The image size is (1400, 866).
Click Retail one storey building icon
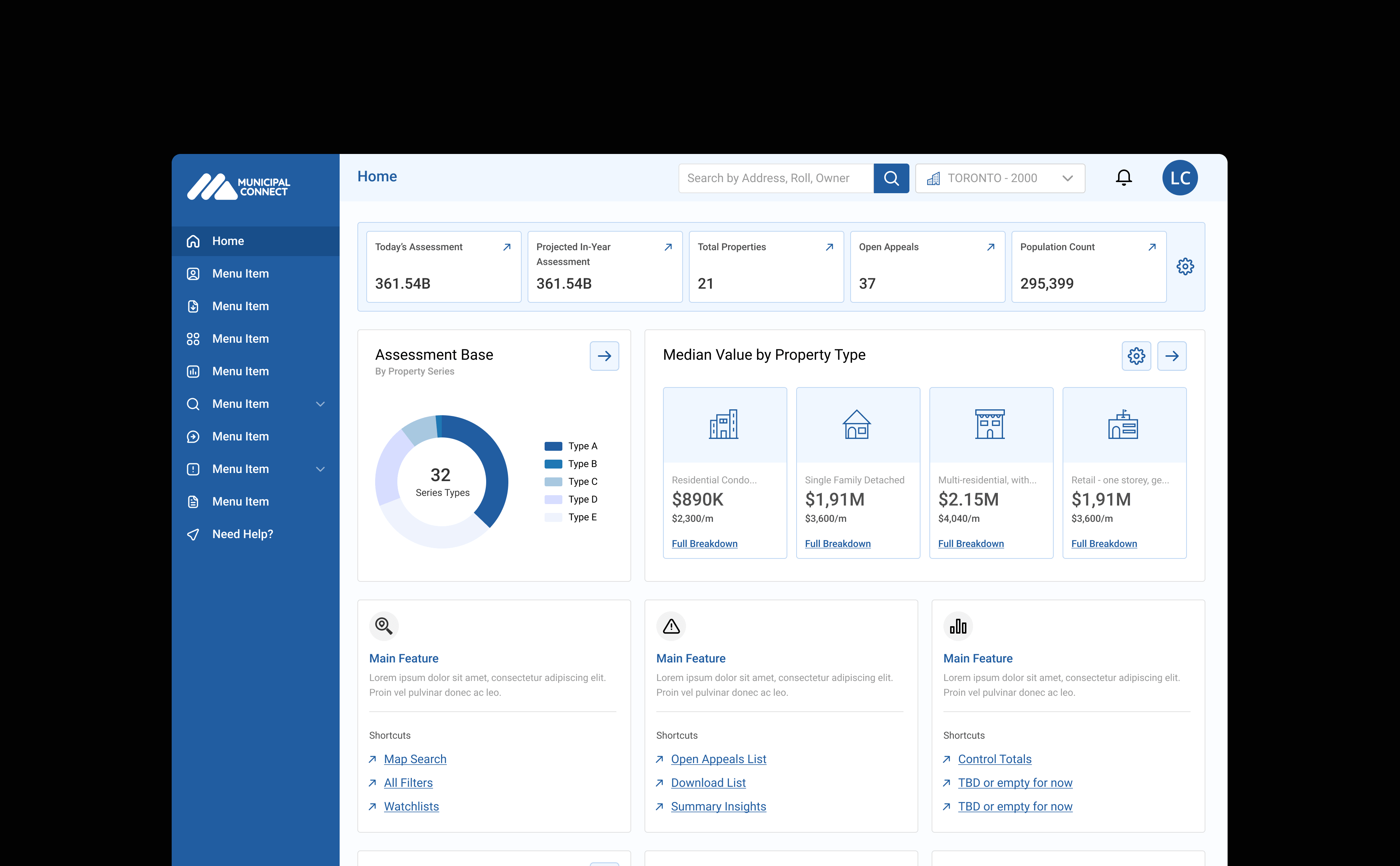[1123, 424]
